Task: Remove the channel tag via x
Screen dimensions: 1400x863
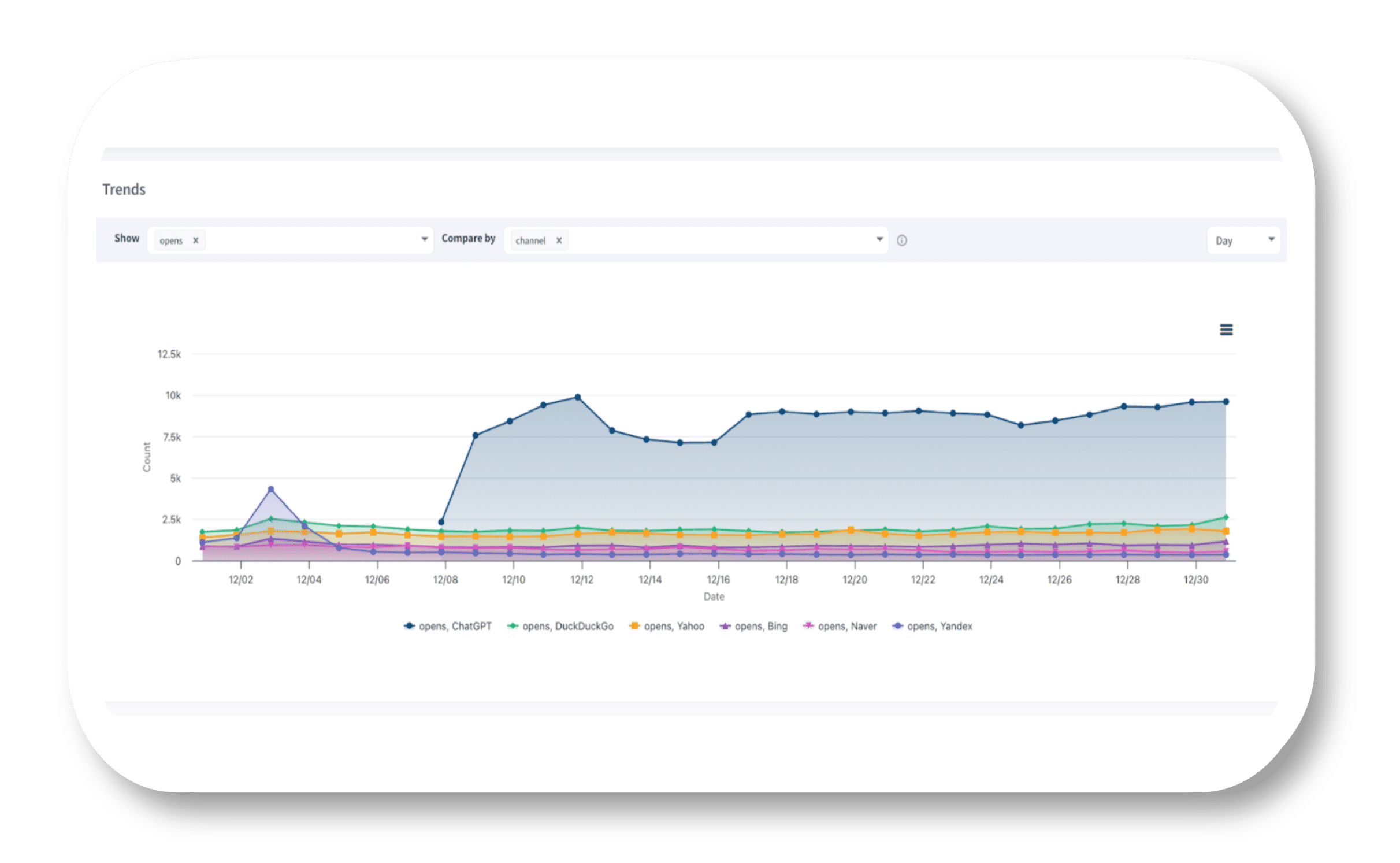Action: 559,240
